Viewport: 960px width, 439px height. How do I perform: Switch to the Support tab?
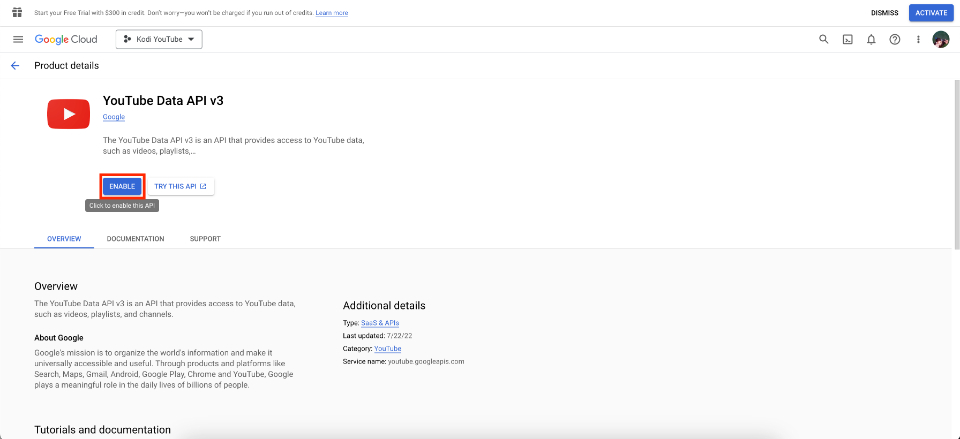(205, 239)
